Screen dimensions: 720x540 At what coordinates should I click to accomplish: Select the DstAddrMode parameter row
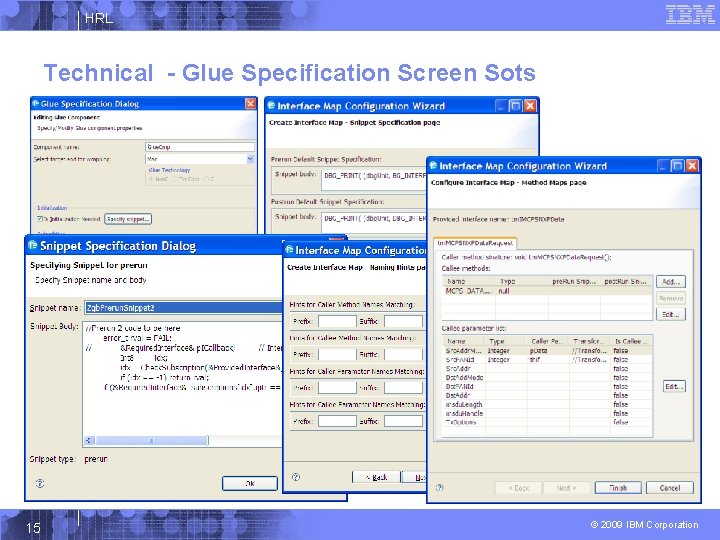click(547, 377)
